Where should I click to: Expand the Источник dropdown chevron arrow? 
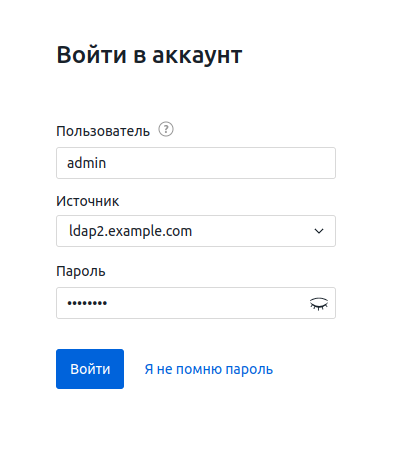click(x=319, y=231)
